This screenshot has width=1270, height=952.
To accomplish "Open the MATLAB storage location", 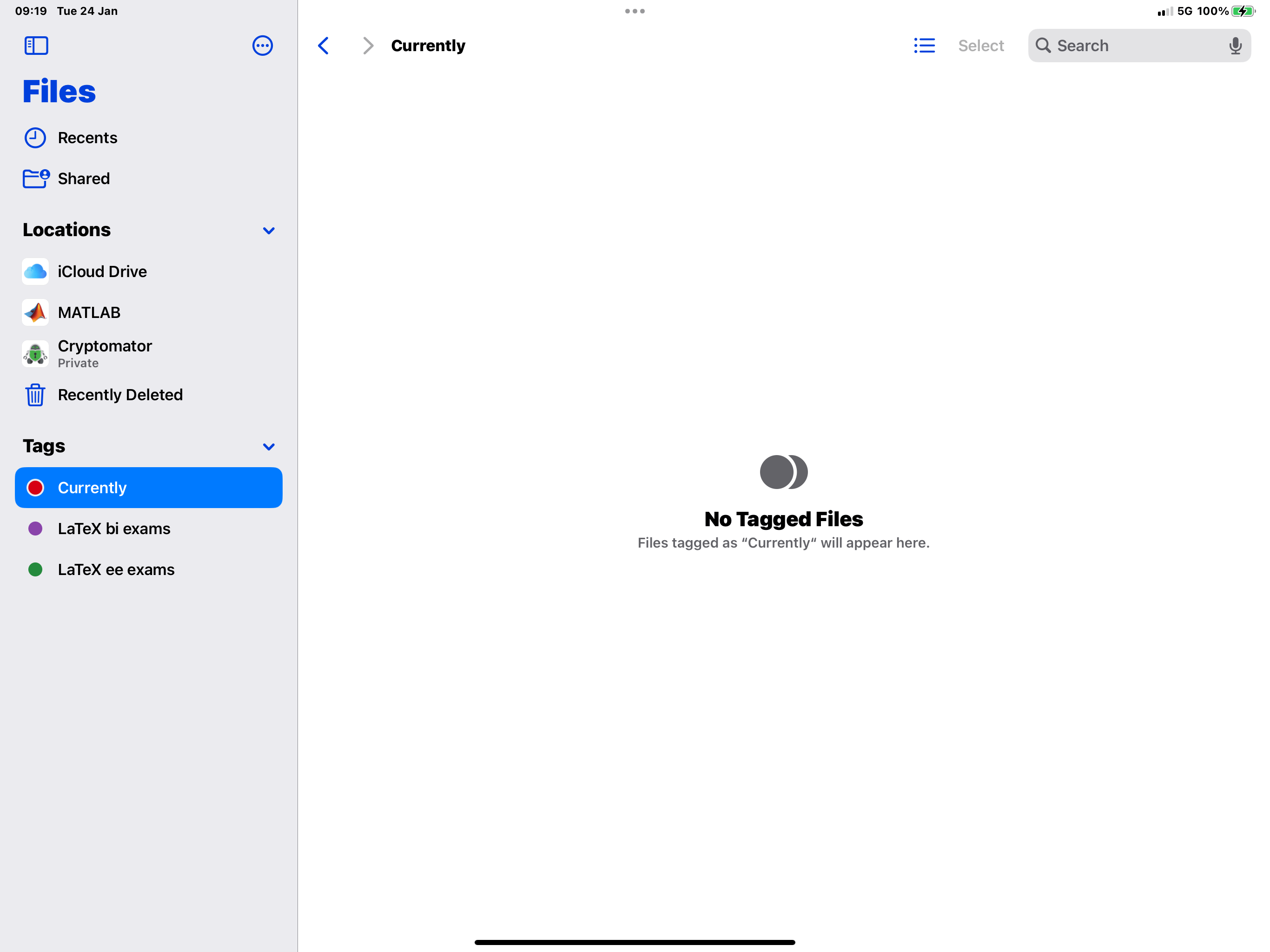I will coord(89,312).
